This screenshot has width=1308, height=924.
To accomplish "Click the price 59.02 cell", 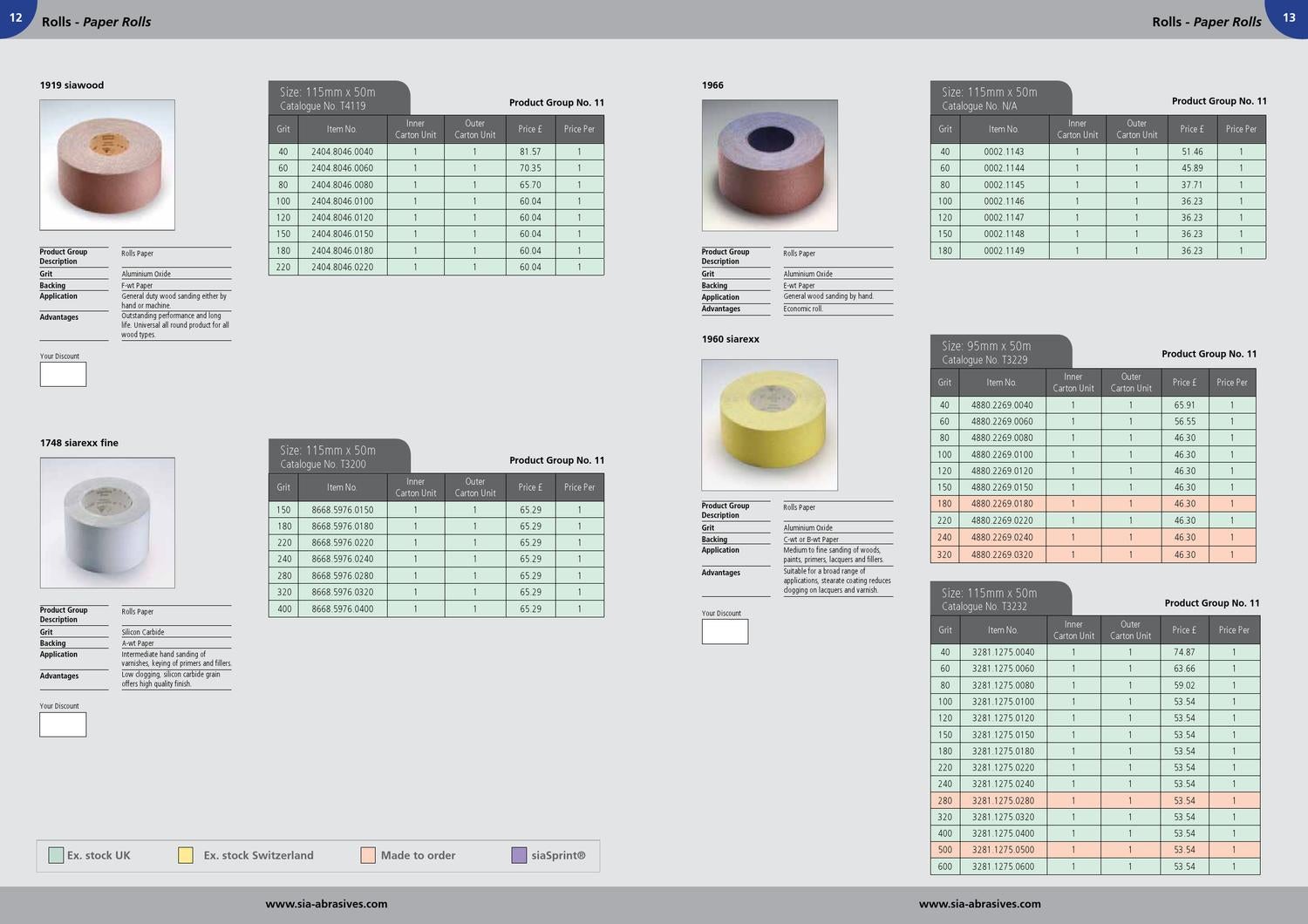I will 1184,685.
